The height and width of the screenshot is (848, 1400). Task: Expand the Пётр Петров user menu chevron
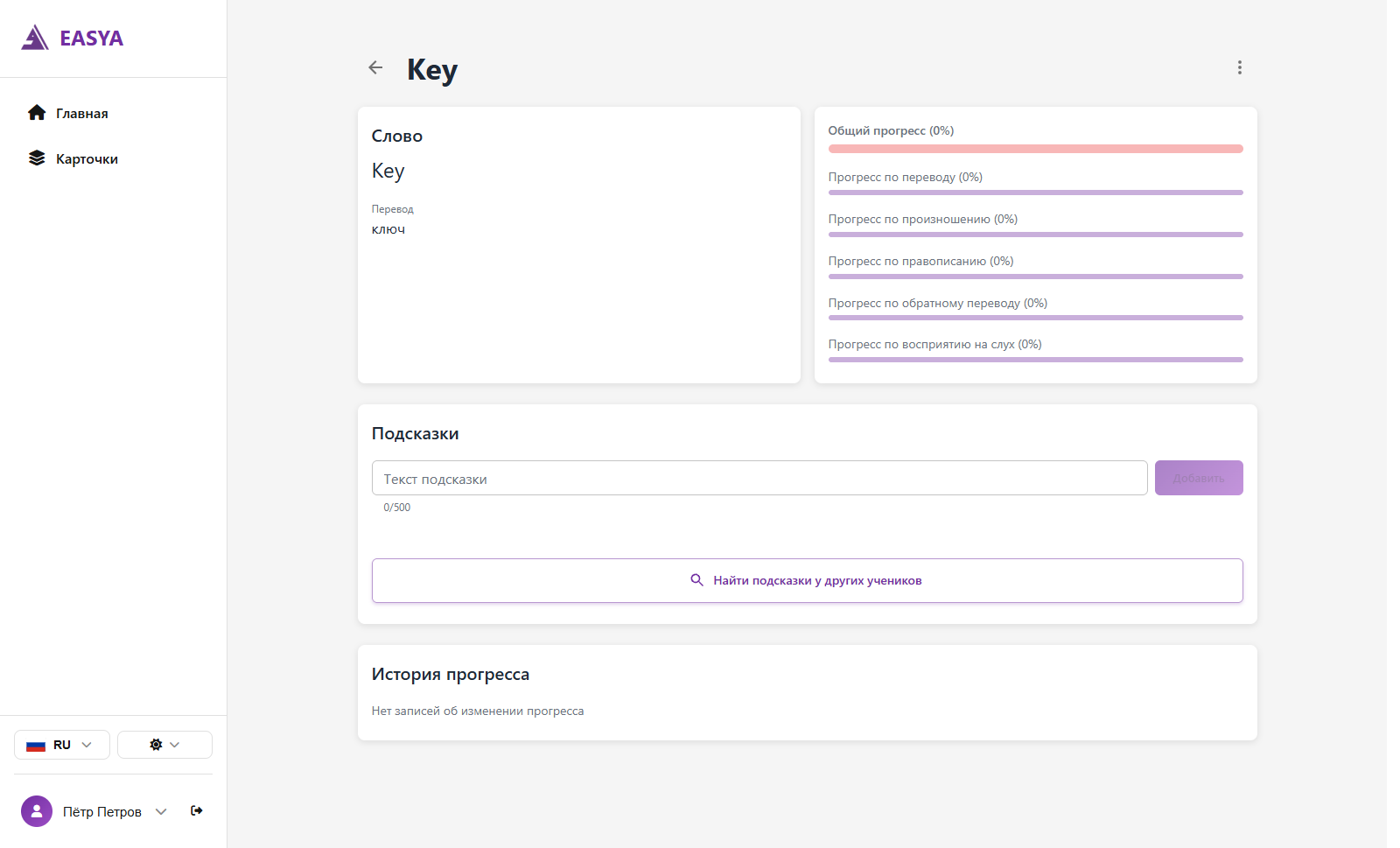(161, 811)
